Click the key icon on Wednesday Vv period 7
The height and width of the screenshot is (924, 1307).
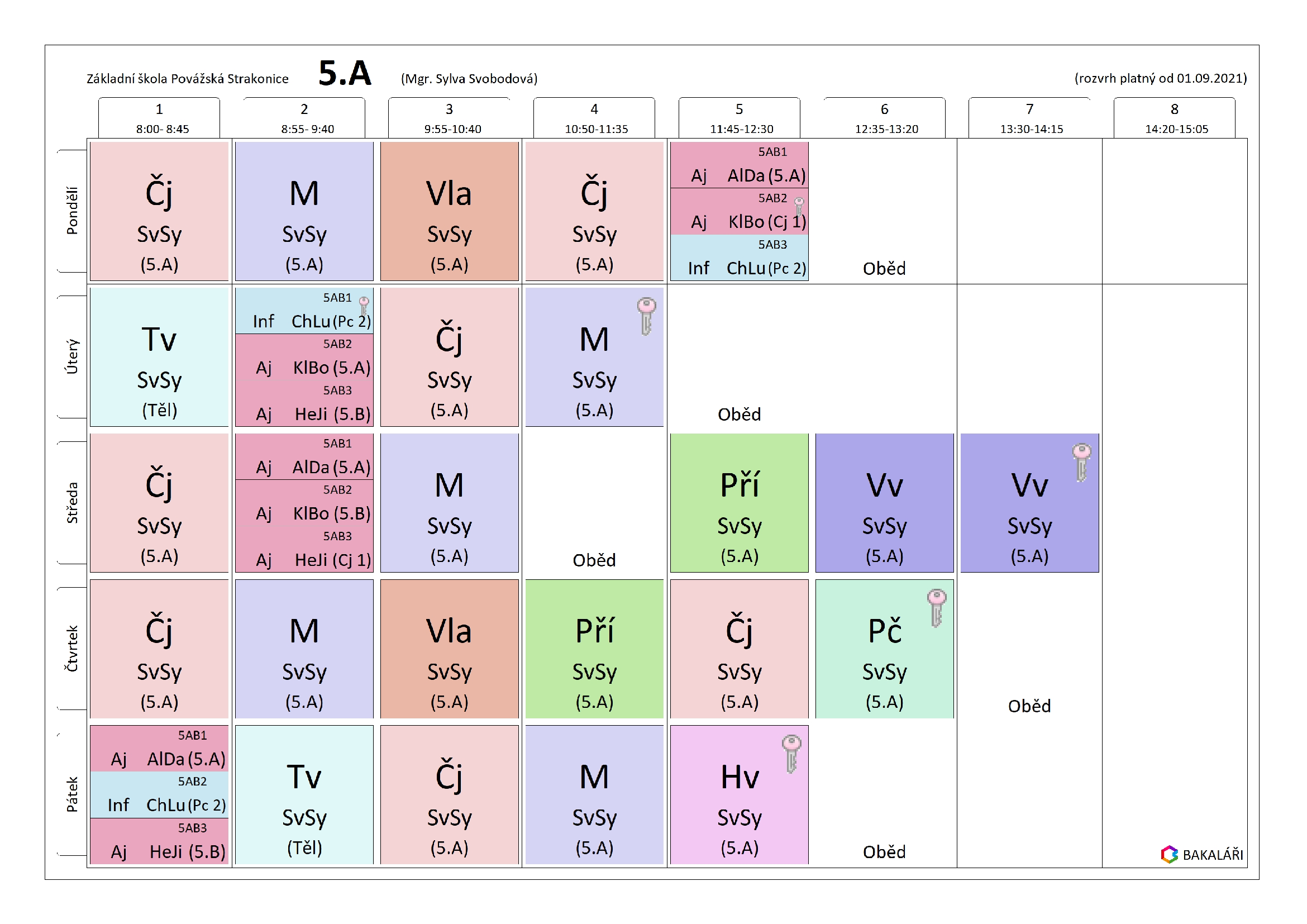point(1081,463)
